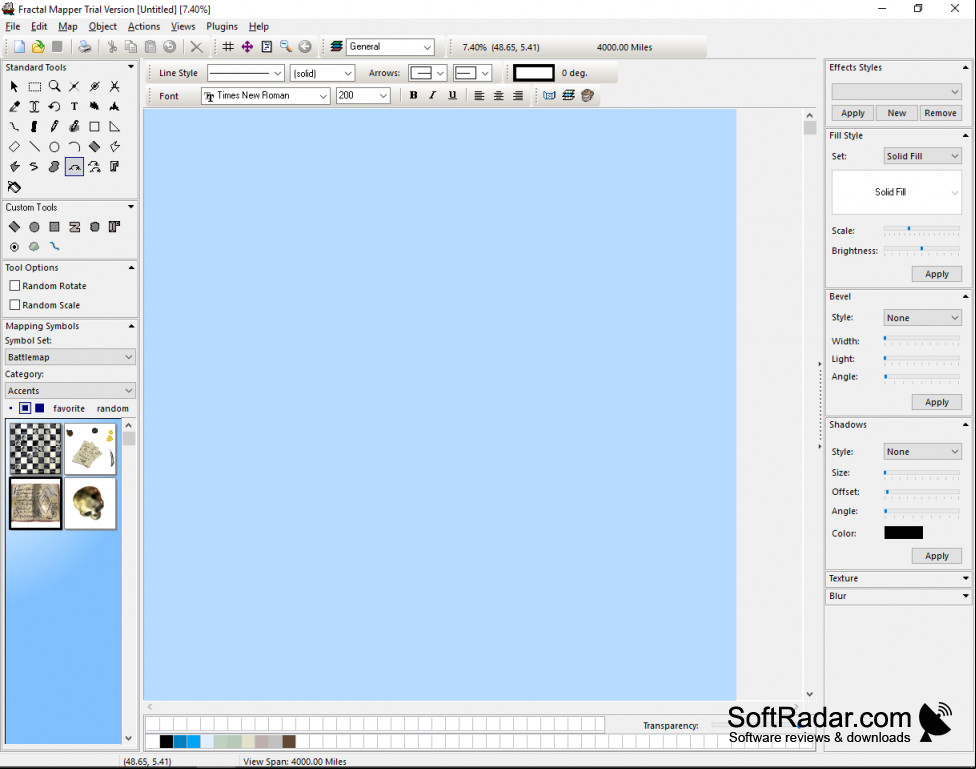Open the Symbol Set dropdown showing Battlemap
The image size is (976, 769).
(70, 357)
